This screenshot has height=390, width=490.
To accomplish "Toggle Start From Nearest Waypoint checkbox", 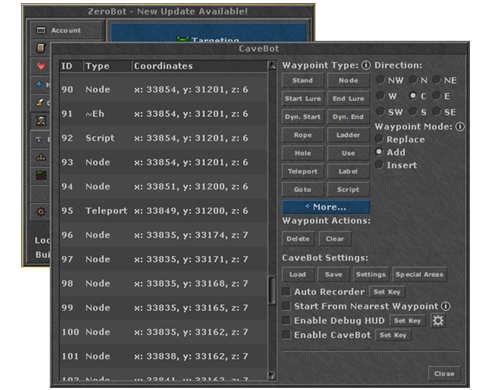I will coord(286,306).
